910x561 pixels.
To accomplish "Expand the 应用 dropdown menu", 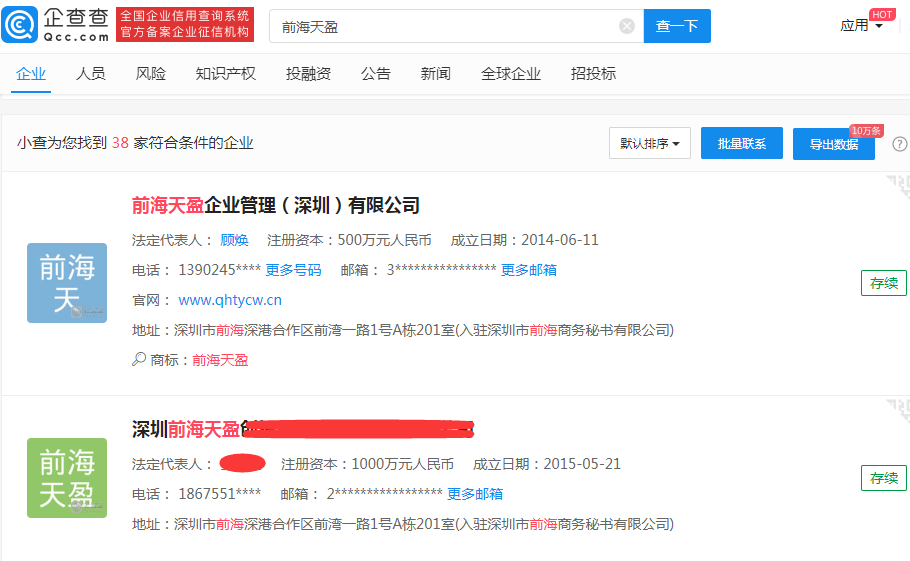I will 861,26.
